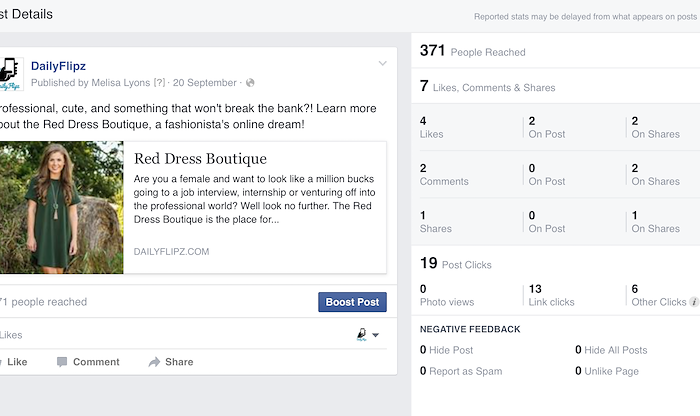Click the globe public-audience icon
This screenshot has width=700, height=416.
(250, 83)
